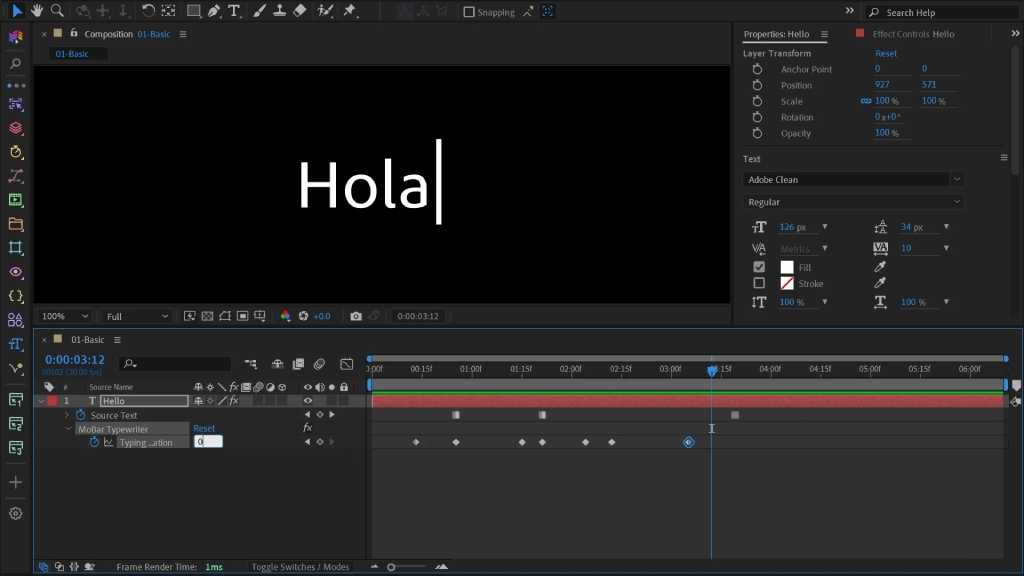The width and height of the screenshot is (1024, 576).
Task: Toggle the Fill checkbox in Text properties
Action: point(759,267)
